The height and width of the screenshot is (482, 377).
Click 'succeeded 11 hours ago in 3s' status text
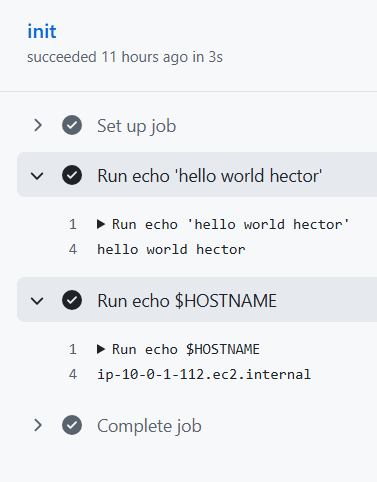[x=125, y=57]
